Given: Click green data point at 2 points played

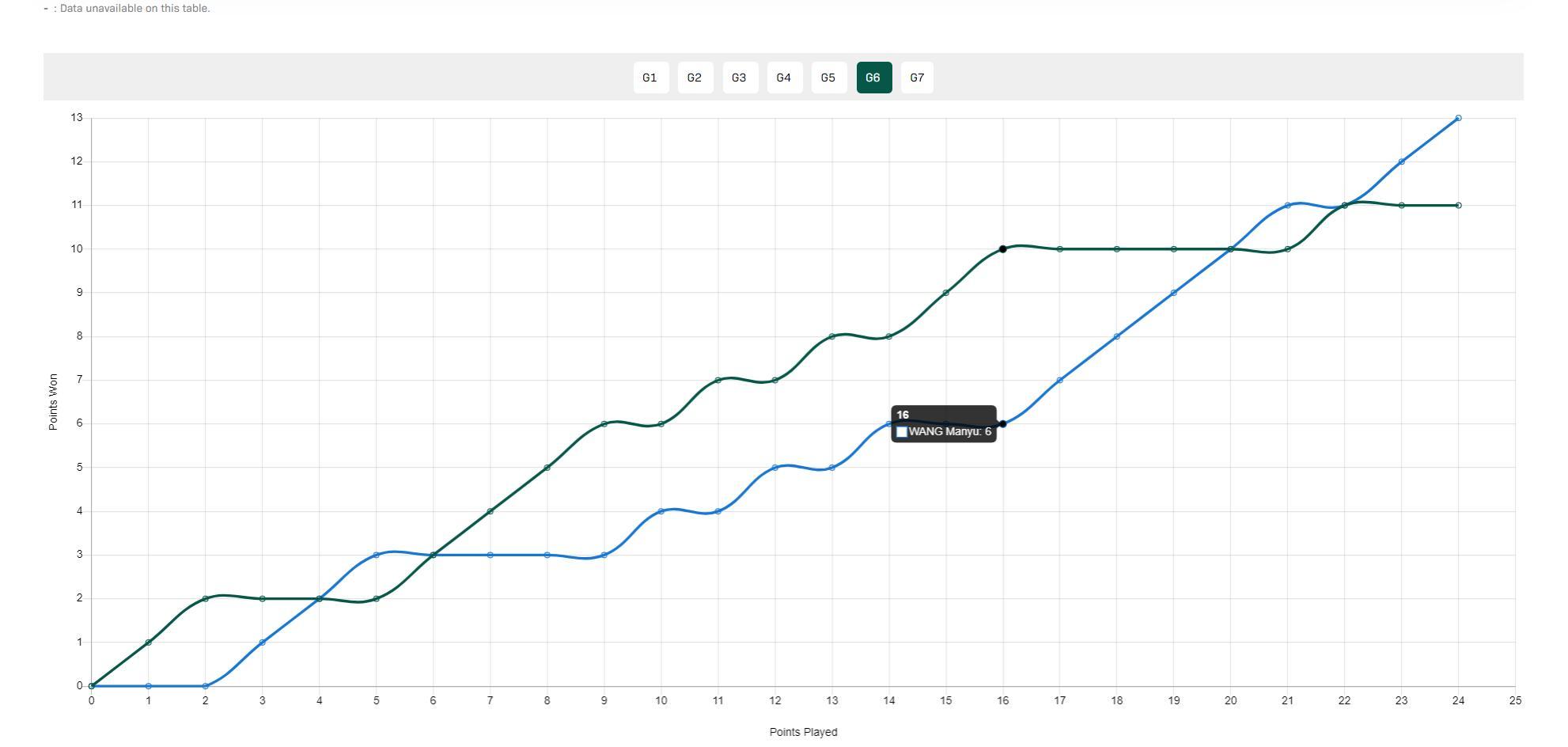Looking at the screenshot, I should (206, 599).
